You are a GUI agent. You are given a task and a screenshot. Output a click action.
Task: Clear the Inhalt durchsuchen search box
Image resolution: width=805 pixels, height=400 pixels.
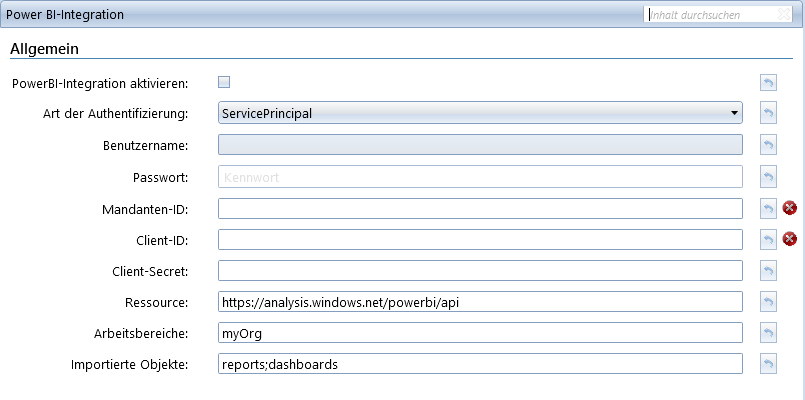[784, 14]
